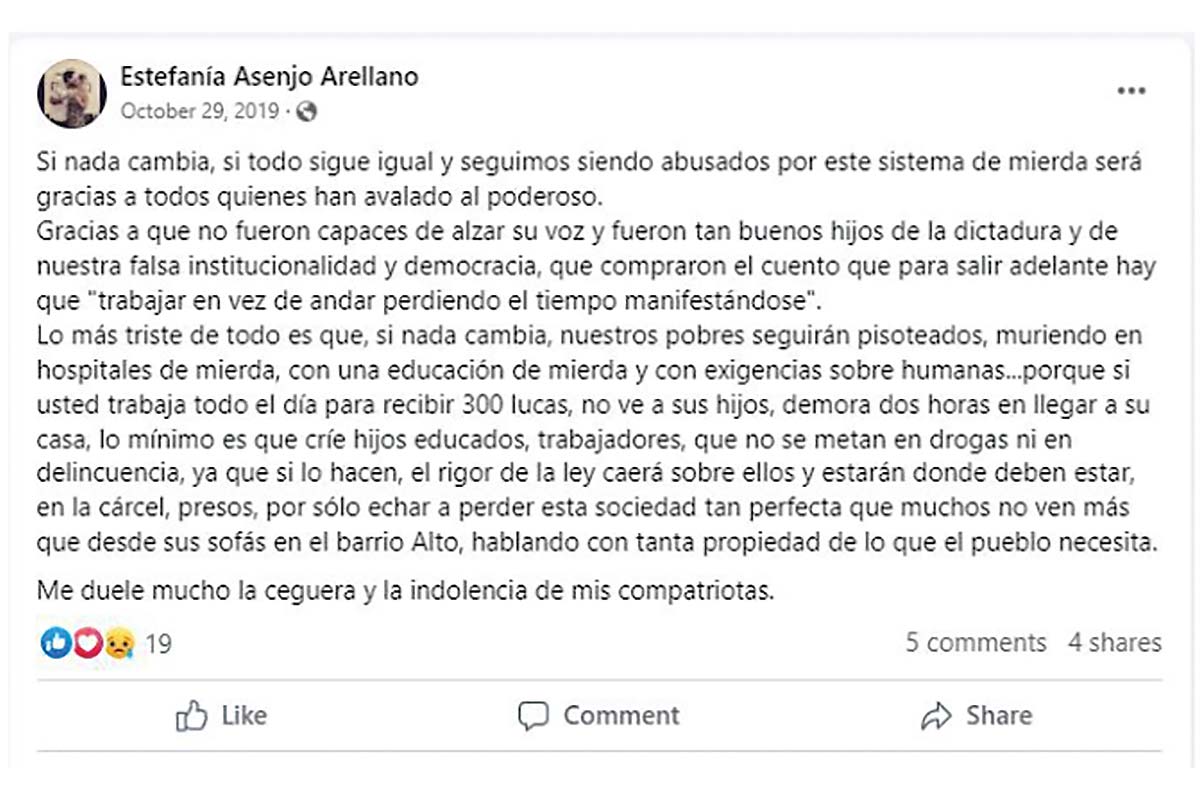Open the three-dot post options menu
The image size is (1200, 800).
[1131, 91]
